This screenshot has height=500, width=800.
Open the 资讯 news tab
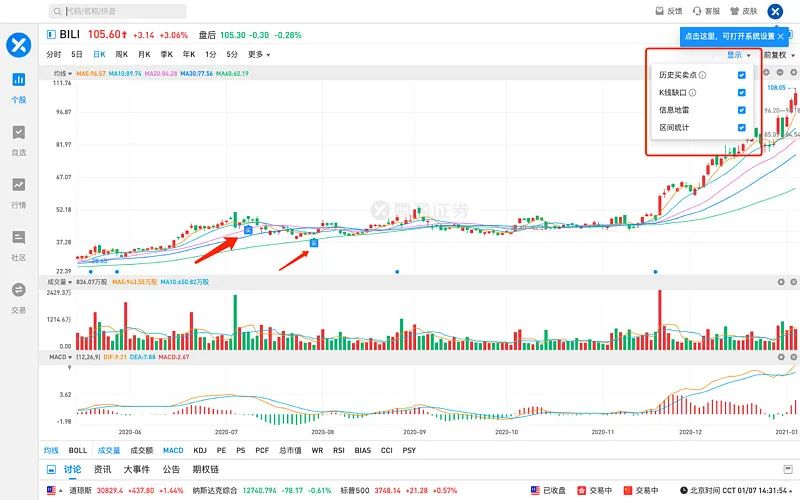[103, 469]
